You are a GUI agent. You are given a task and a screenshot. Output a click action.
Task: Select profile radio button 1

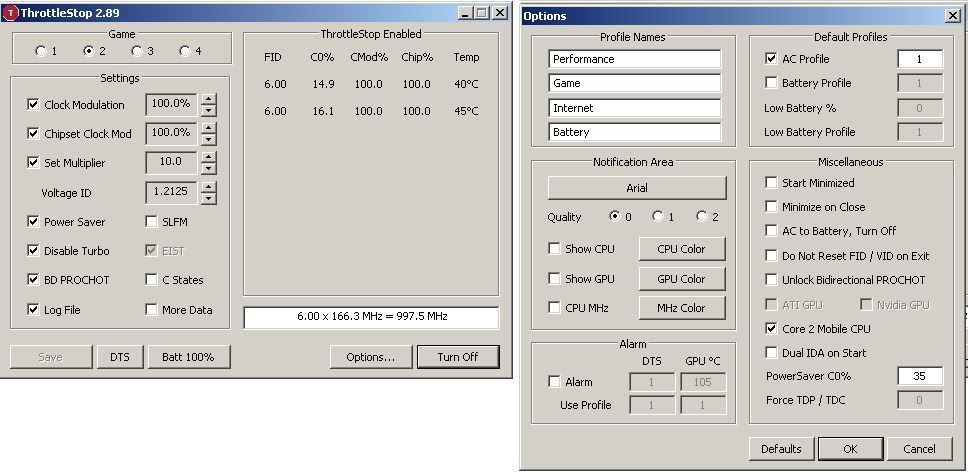(x=41, y=51)
